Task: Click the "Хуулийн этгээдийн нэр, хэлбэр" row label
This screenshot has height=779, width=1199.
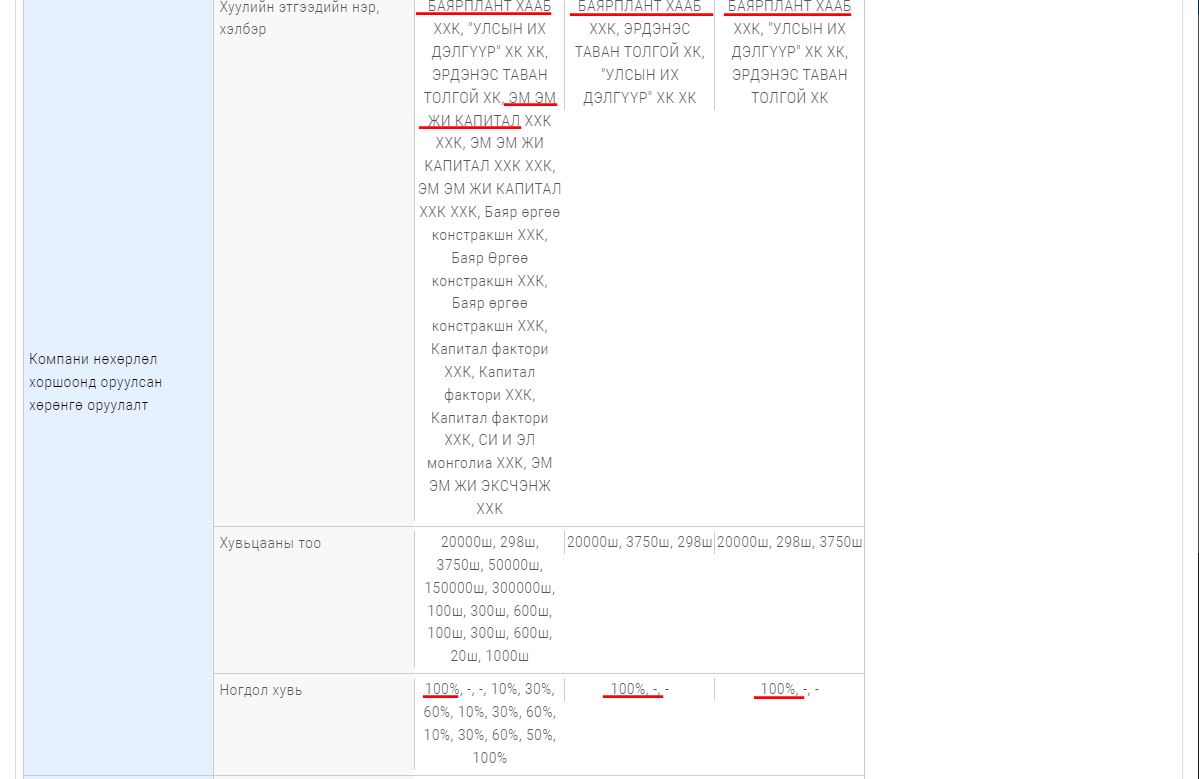Action: point(299,18)
